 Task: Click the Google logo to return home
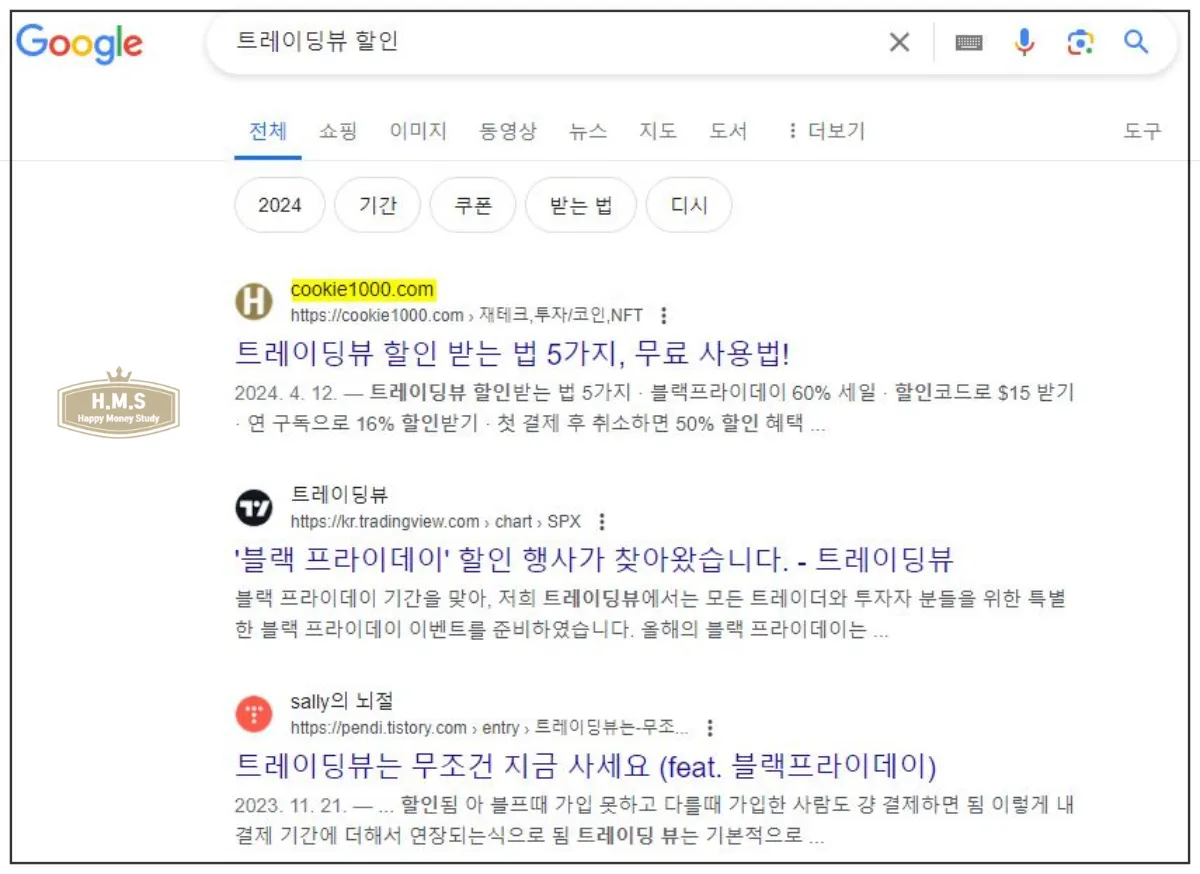coord(80,43)
